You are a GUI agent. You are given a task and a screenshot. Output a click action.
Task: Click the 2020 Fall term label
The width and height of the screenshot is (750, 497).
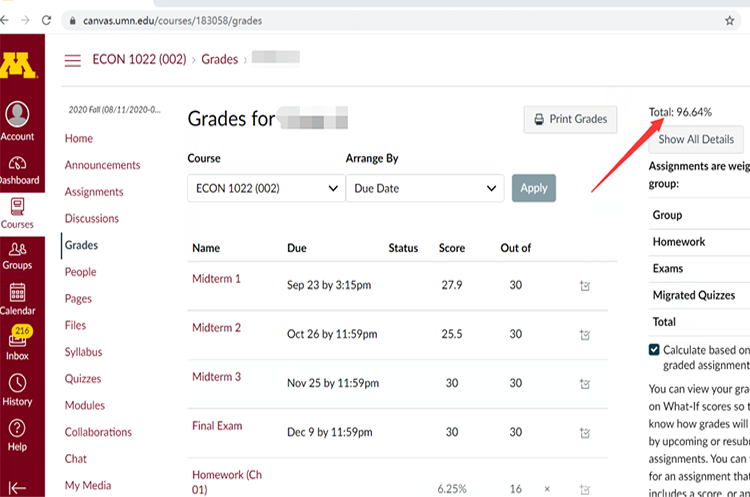click(x=114, y=110)
